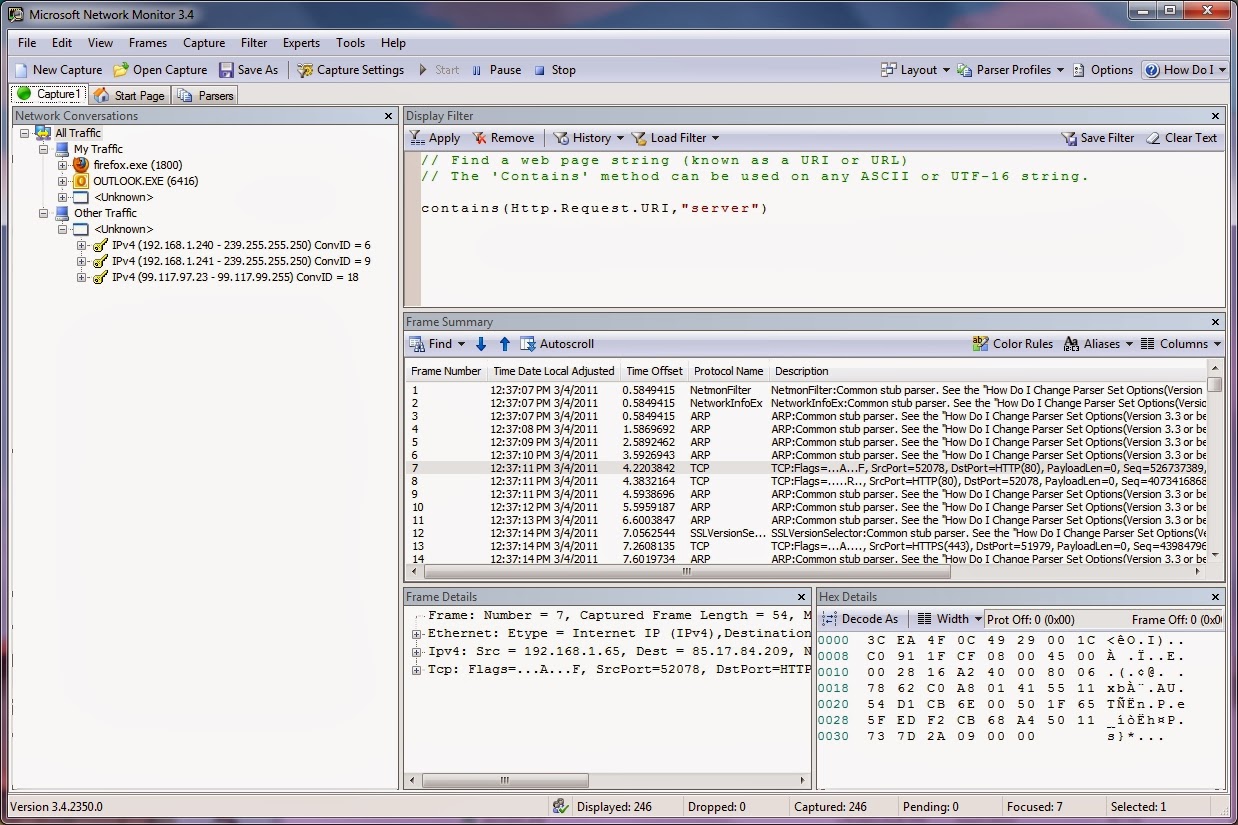Switch to the Start Page tab
The height and width of the screenshot is (825, 1238).
129,95
